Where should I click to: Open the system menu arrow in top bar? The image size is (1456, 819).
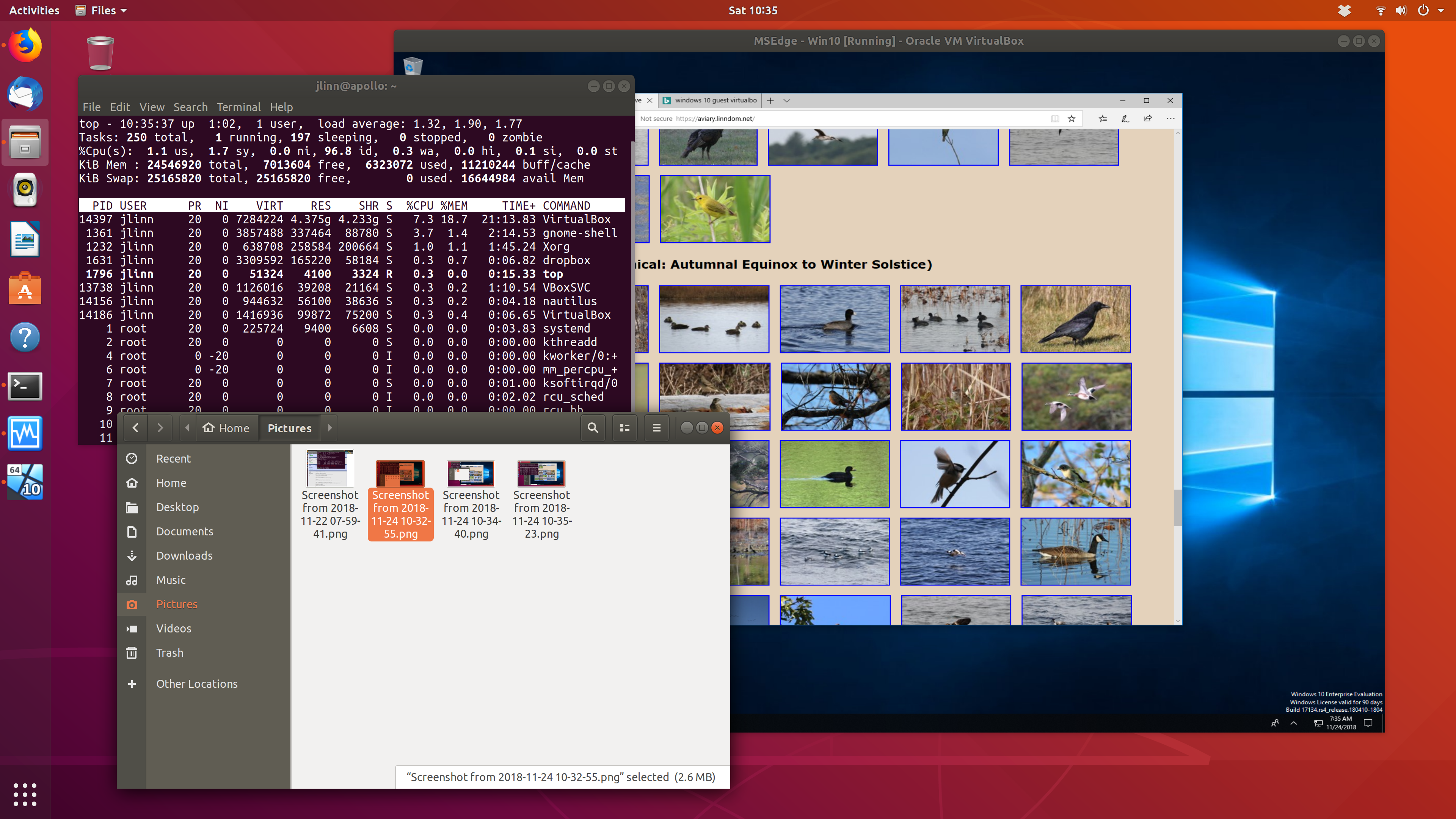tap(1441, 10)
